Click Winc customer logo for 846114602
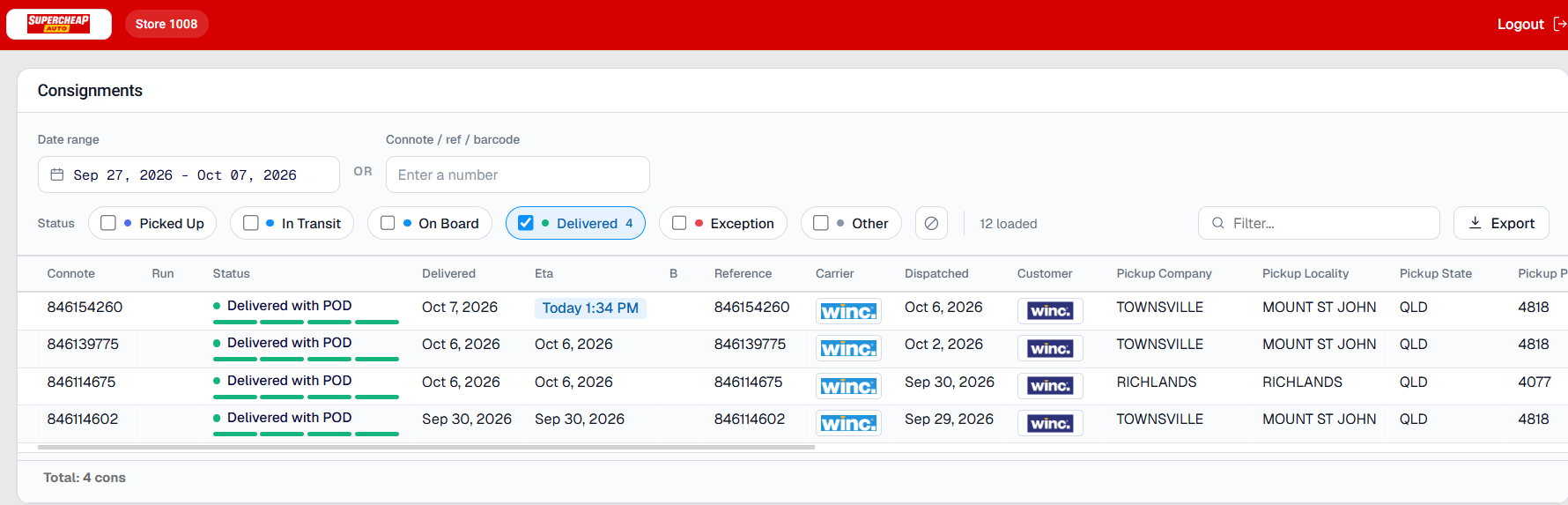This screenshot has height=505, width=1568. pos(1050,423)
